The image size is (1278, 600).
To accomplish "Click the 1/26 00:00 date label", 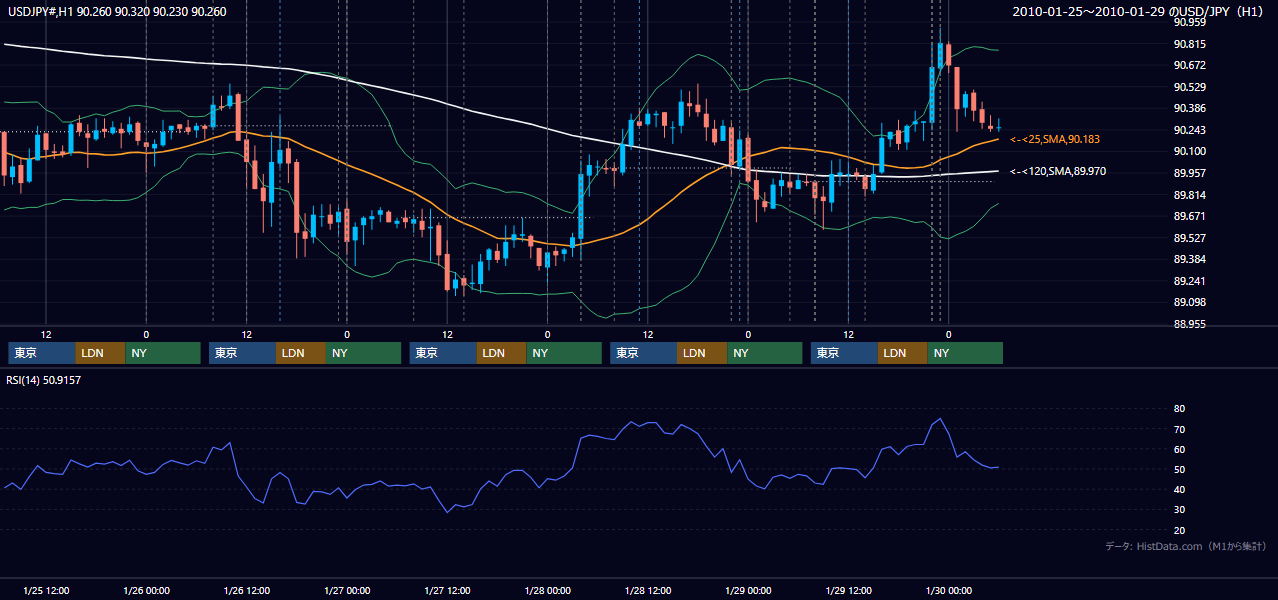I will point(146,590).
